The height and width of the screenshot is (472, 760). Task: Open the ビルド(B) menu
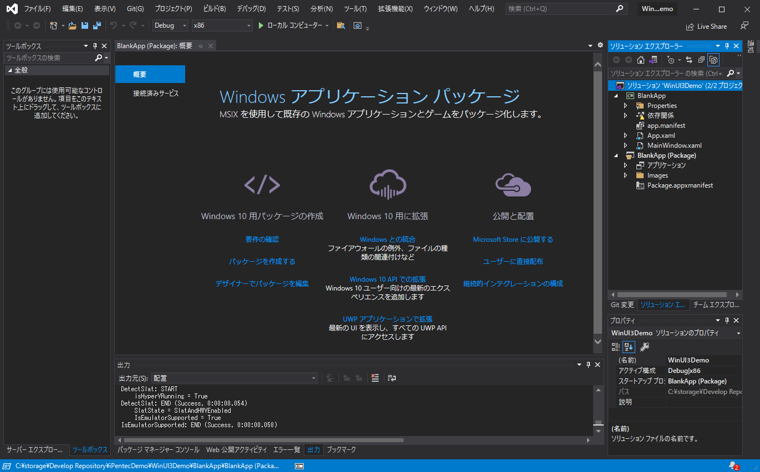pyautogui.click(x=214, y=9)
